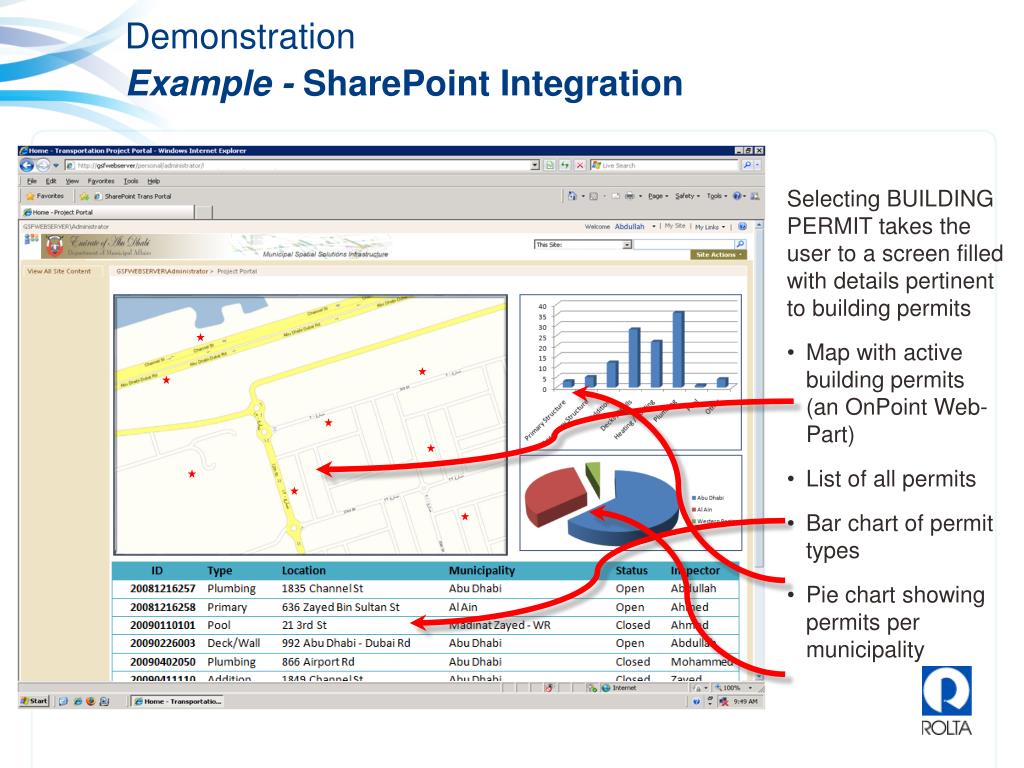Screen dimensions: 1024x768
Task: Launch Firefox from quick launch bar
Action: (x=91, y=701)
